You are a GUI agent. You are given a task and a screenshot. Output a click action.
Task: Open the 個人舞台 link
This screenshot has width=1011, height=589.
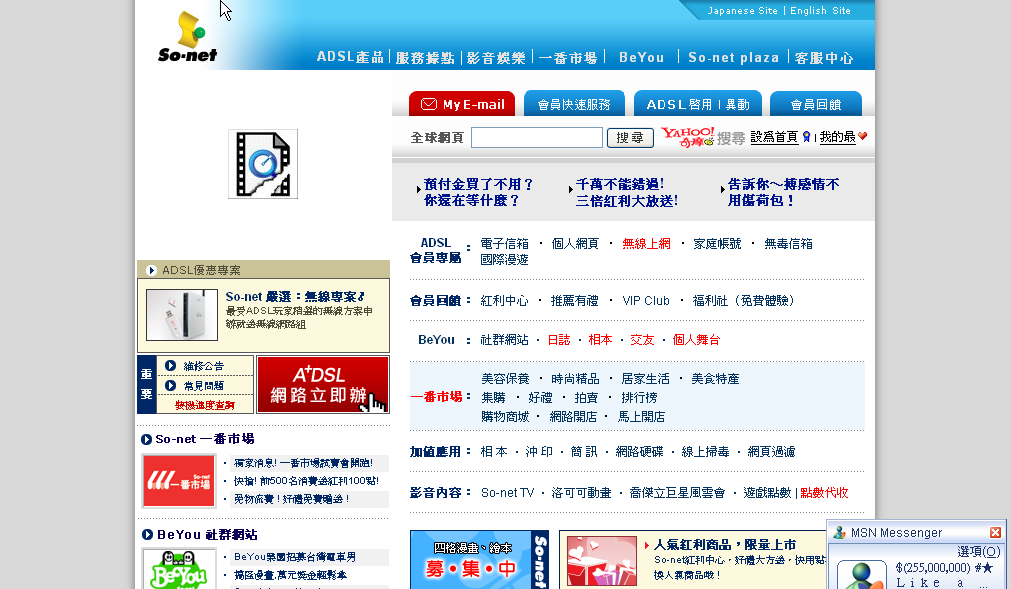coord(696,340)
